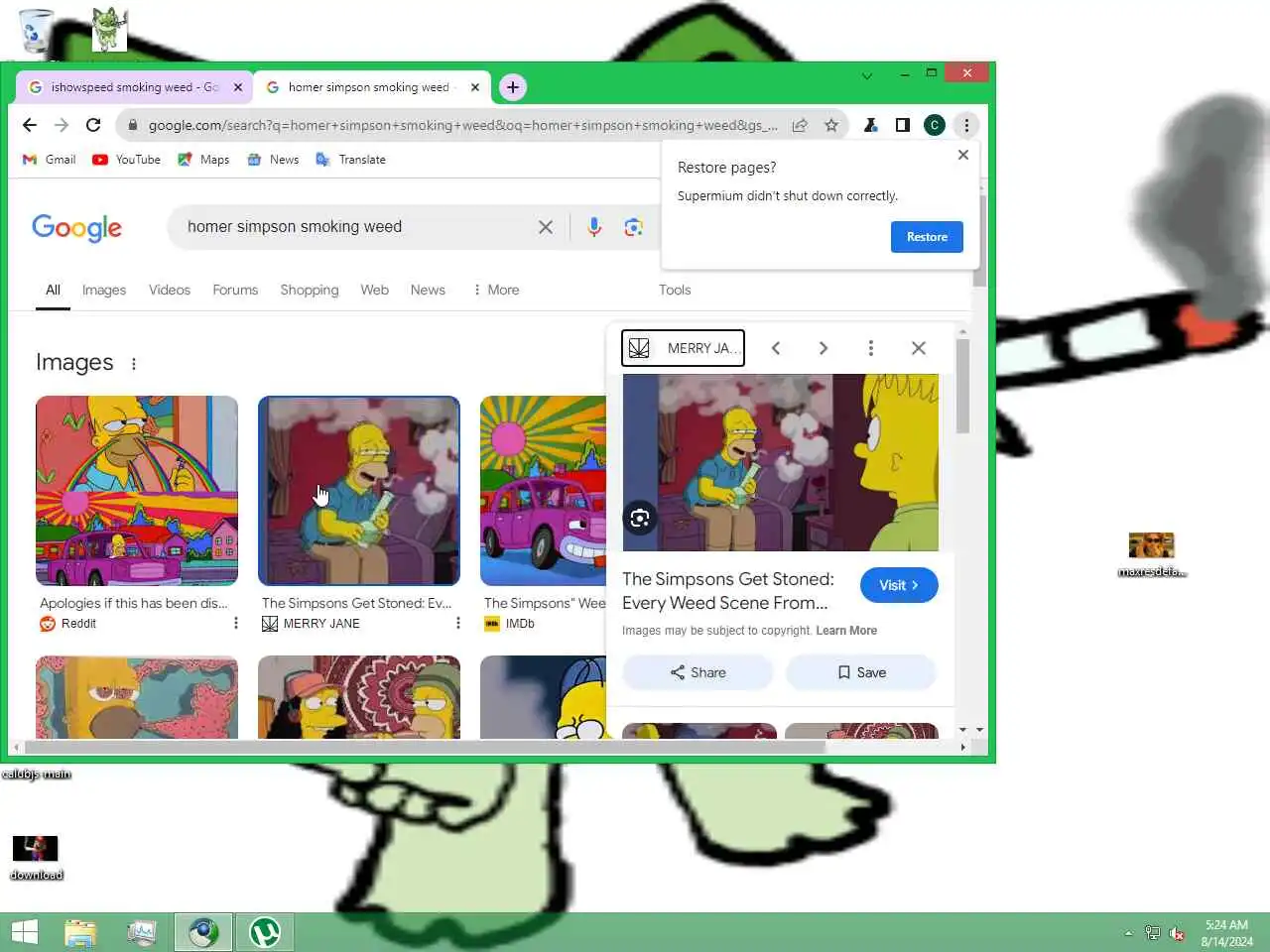This screenshot has width=1270, height=952.
Task: Show next image in preview panel
Action: [x=824, y=348]
